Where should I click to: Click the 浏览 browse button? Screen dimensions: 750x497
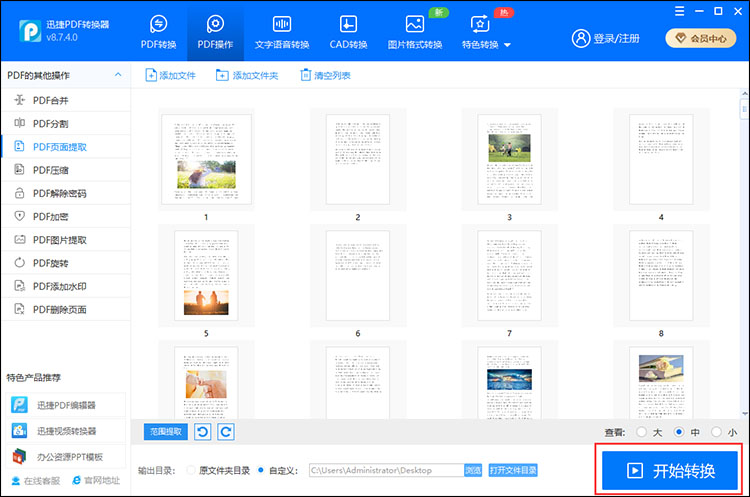click(x=473, y=470)
